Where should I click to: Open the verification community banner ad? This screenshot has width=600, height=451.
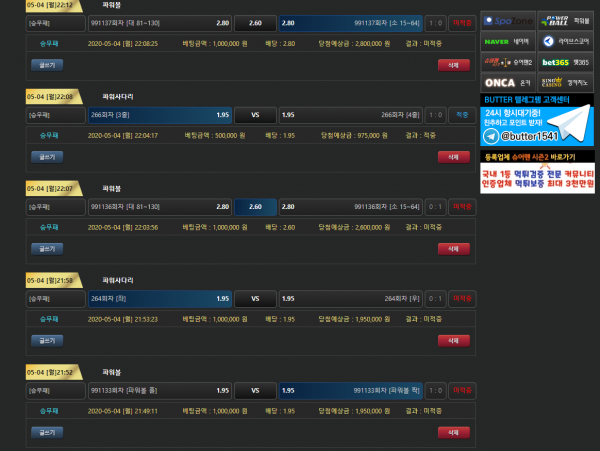click(x=537, y=177)
